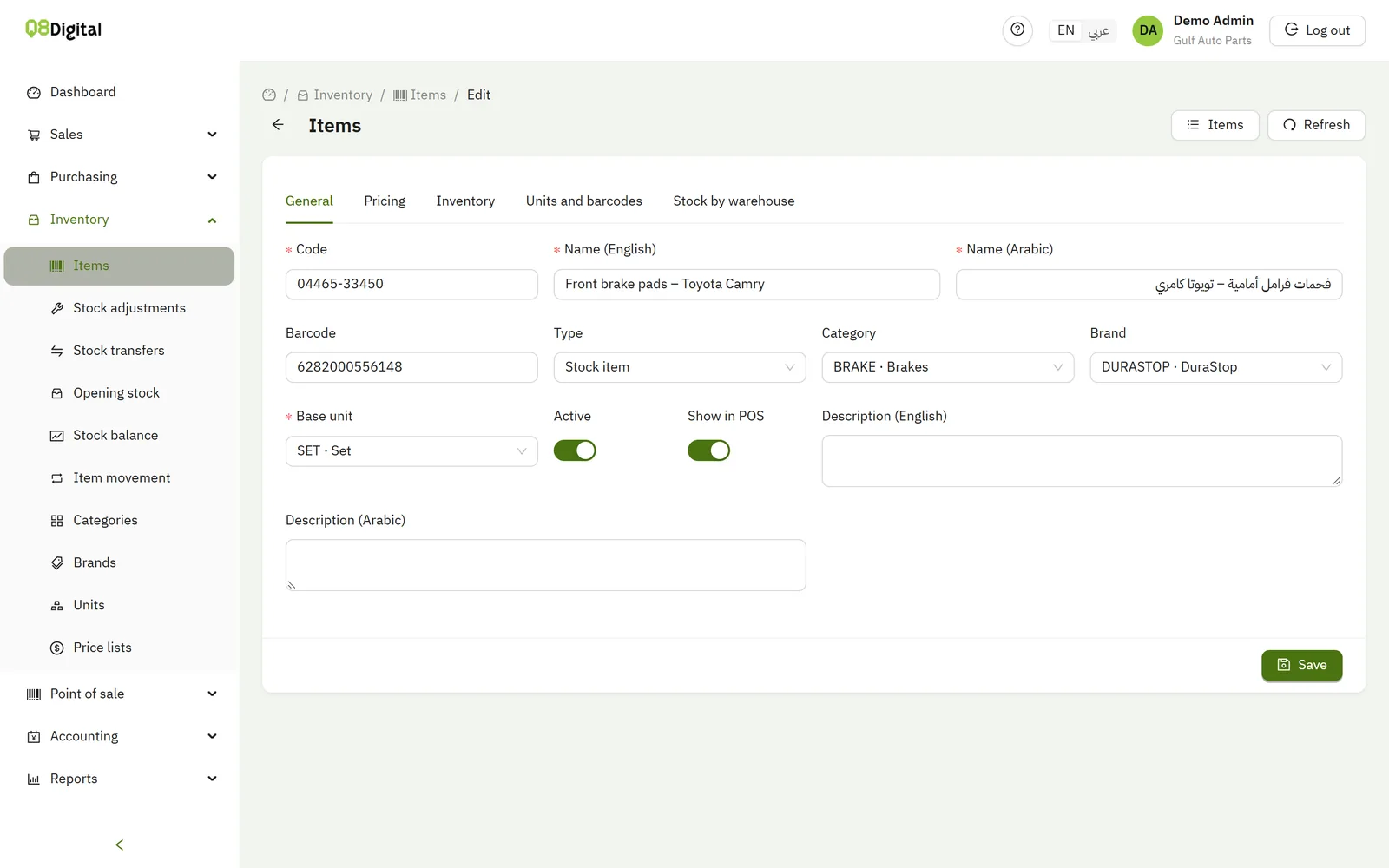Open Brands in Inventory menu
The width and height of the screenshot is (1389, 868).
click(x=119, y=563)
